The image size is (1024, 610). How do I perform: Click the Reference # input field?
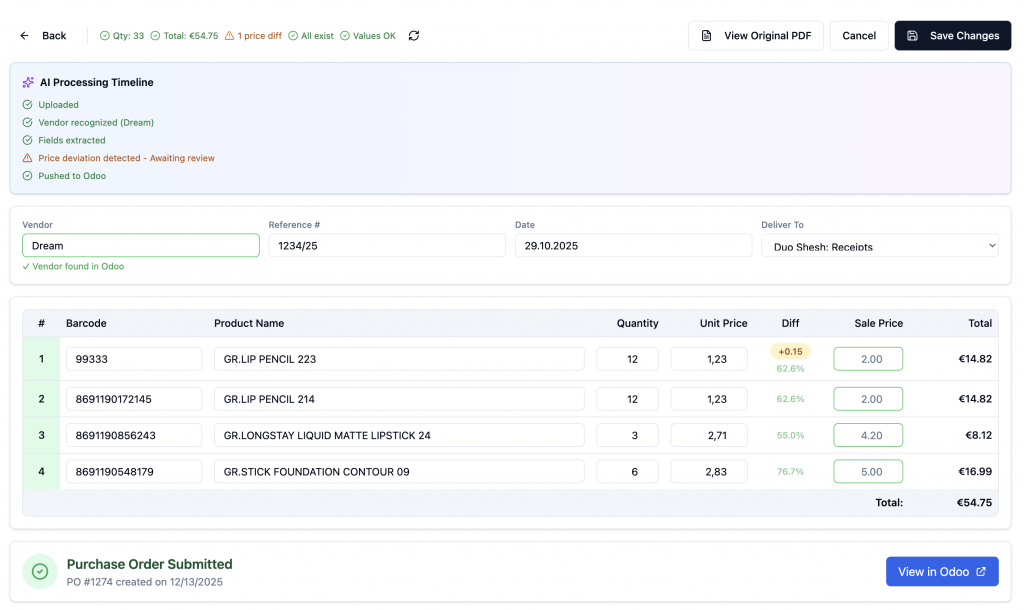coord(386,246)
